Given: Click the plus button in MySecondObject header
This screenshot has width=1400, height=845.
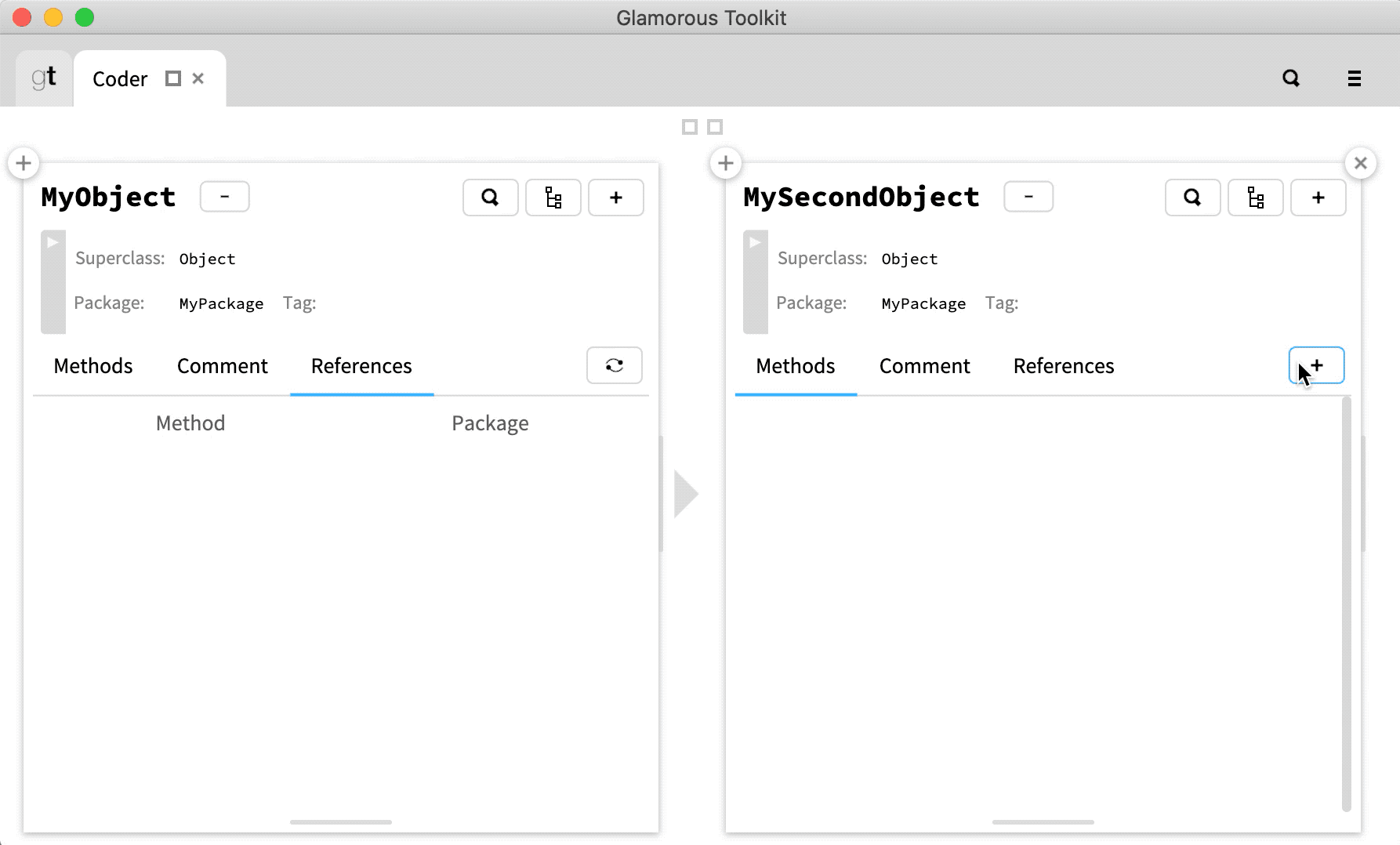Looking at the screenshot, I should click(x=1318, y=198).
